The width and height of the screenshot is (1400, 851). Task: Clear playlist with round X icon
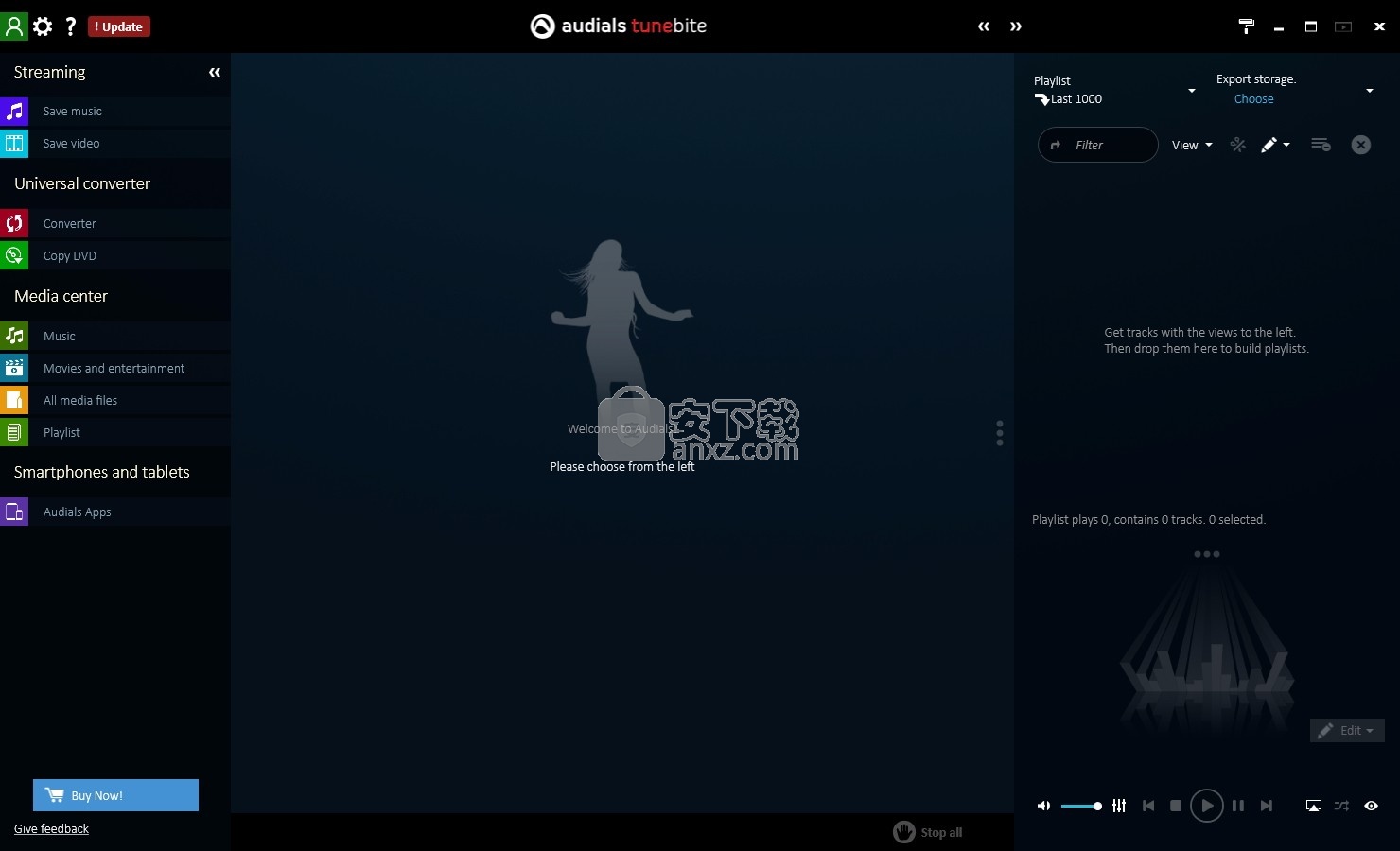[x=1360, y=145]
